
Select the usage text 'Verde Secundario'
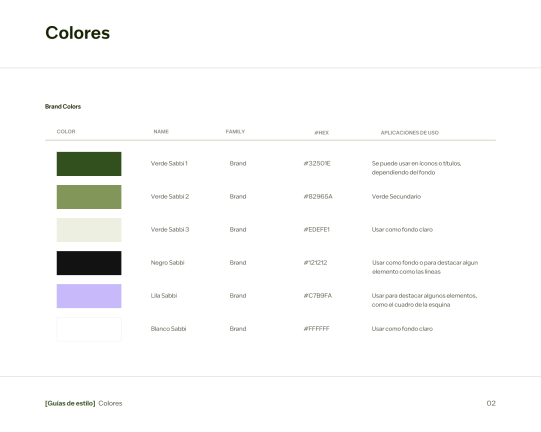pyautogui.click(x=396, y=197)
